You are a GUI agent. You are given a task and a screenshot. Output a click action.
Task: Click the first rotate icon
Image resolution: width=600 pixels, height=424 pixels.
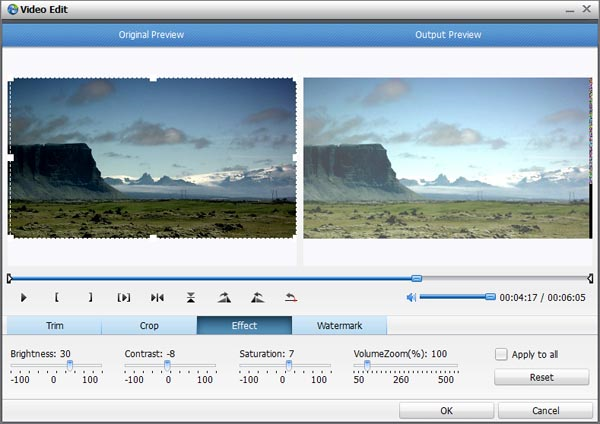coord(224,297)
